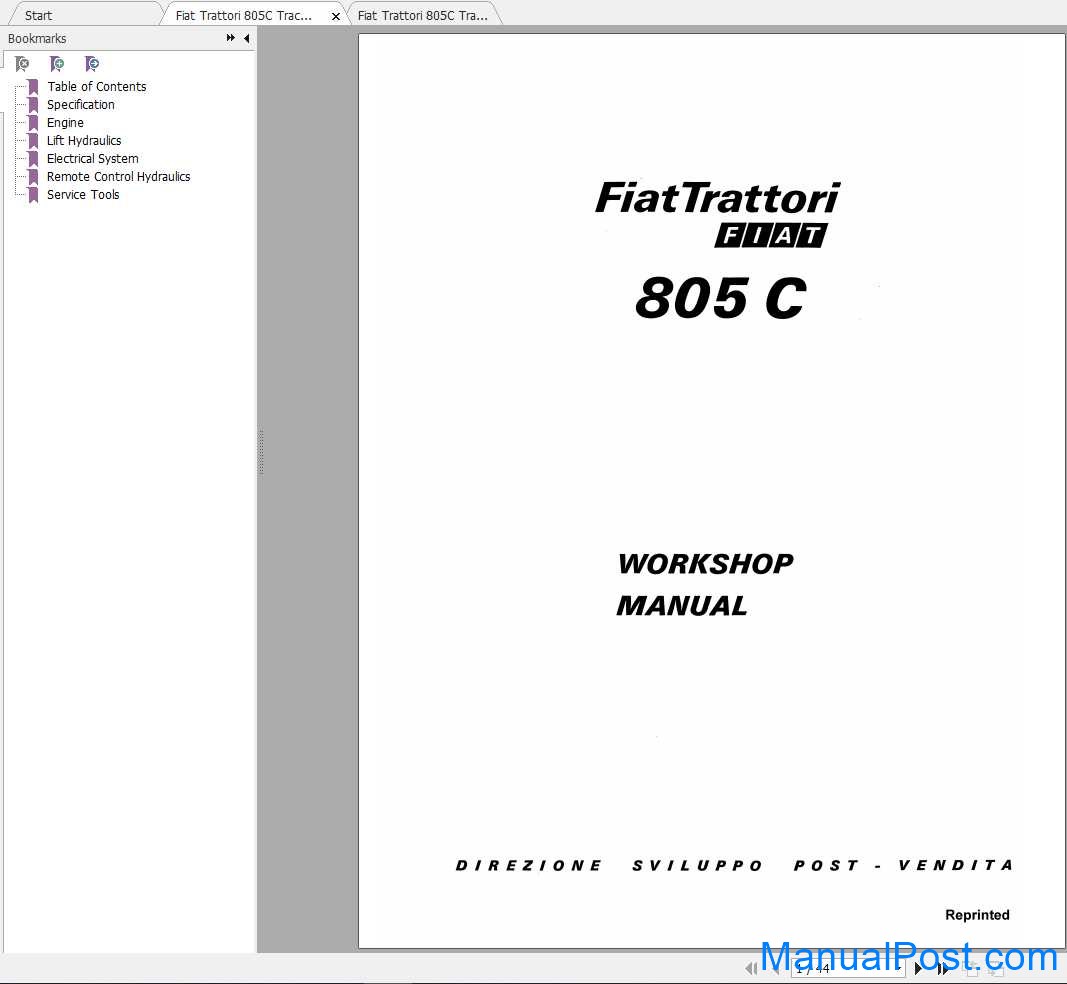Go to the next page
Viewport: 1067px width, 984px height.
click(918, 968)
